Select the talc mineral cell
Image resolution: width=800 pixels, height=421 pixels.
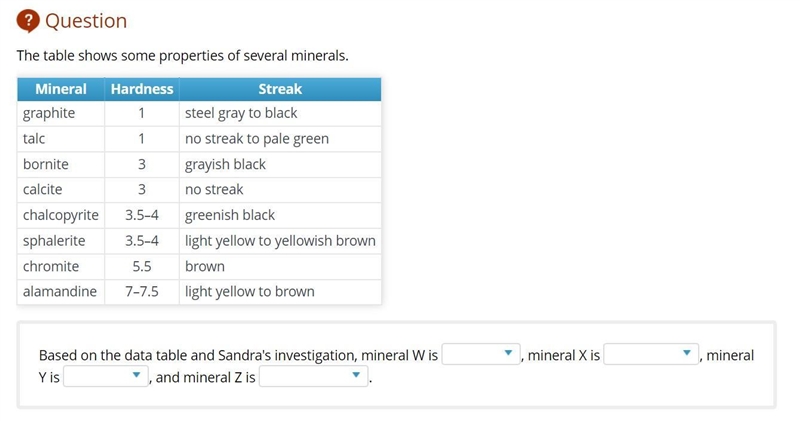61,139
